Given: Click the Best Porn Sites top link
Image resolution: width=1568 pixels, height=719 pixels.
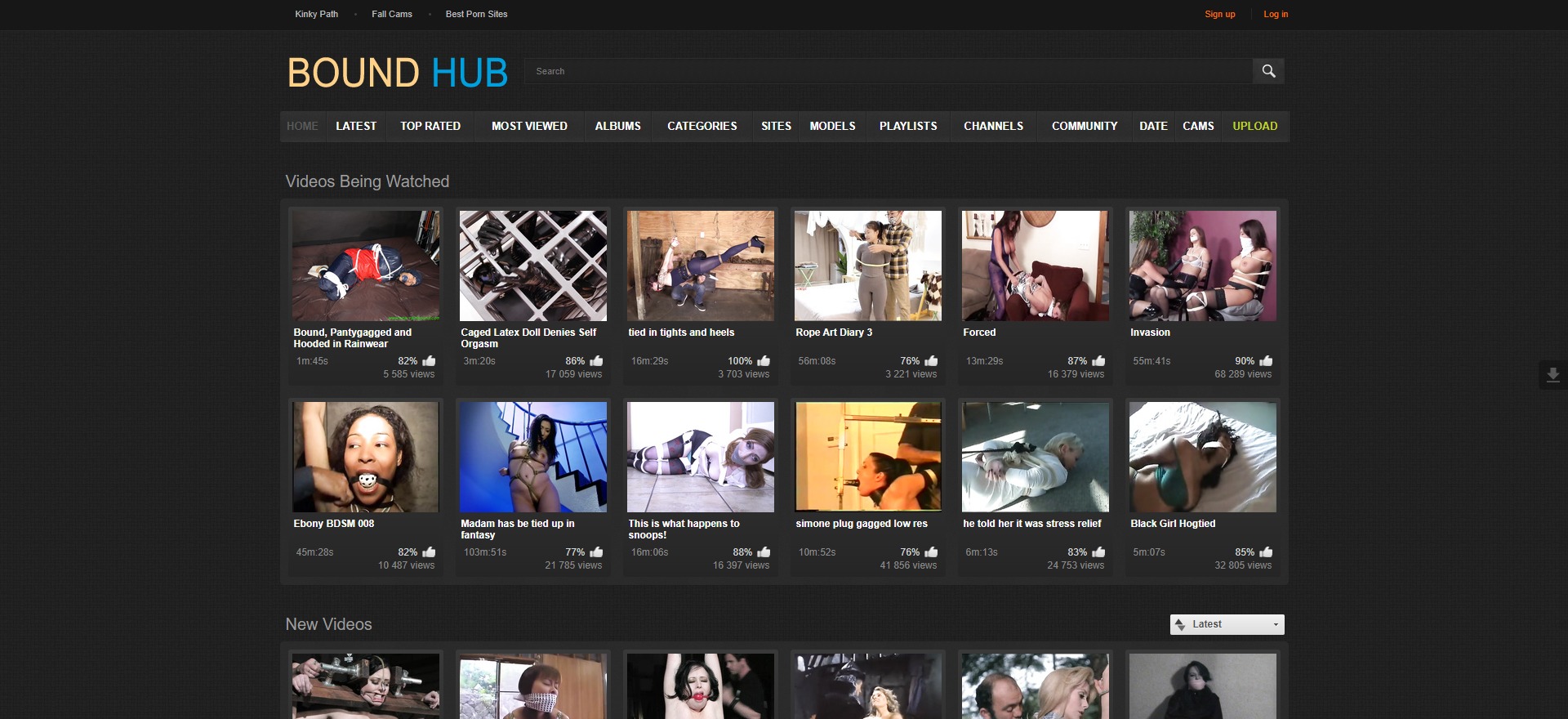Looking at the screenshot, I should tap(476, 14).
